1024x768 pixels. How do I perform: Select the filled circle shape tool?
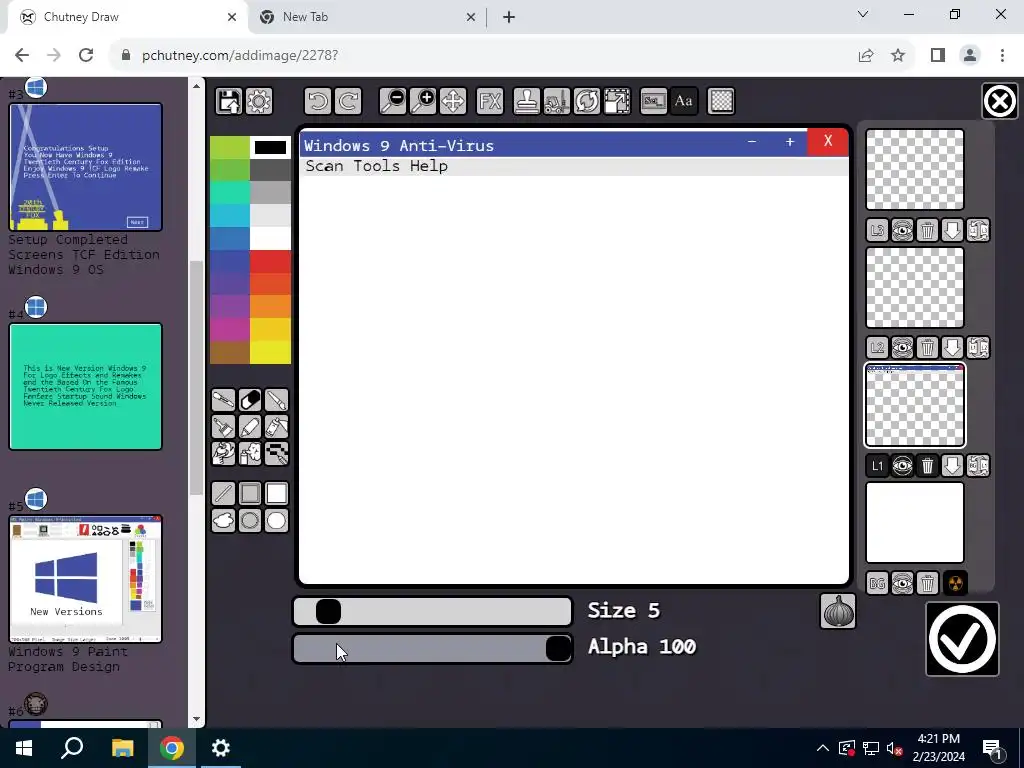(x=276, y=520)
